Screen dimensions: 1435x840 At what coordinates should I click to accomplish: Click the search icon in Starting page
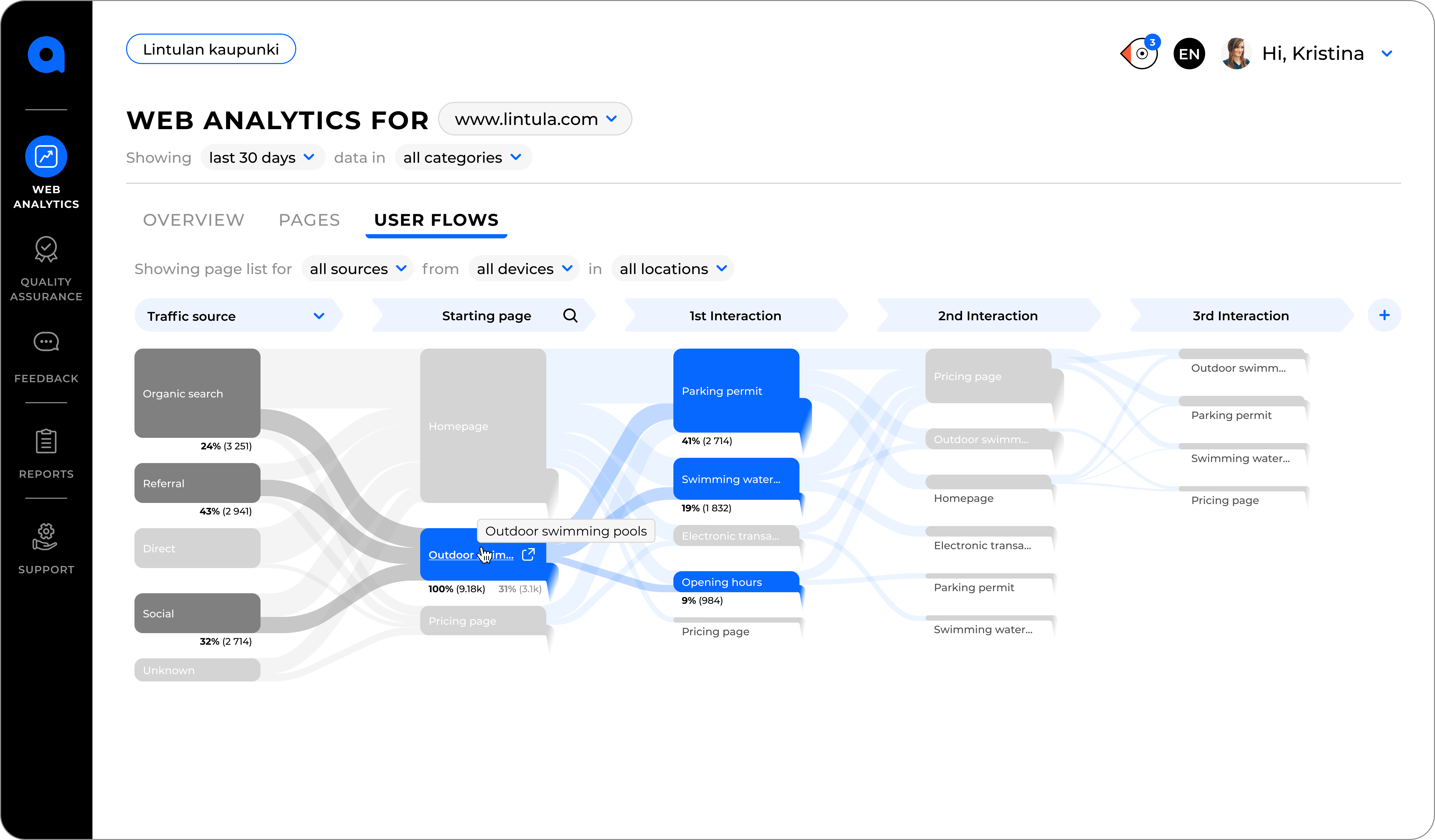point(570,315)
